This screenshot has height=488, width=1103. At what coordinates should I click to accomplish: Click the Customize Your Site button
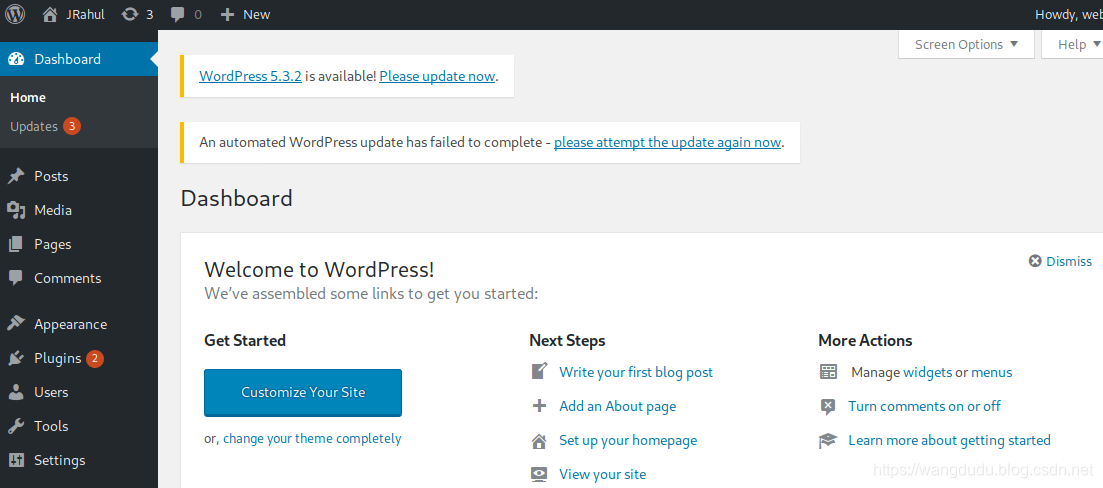pyautogui.click(x=303, y=392)
